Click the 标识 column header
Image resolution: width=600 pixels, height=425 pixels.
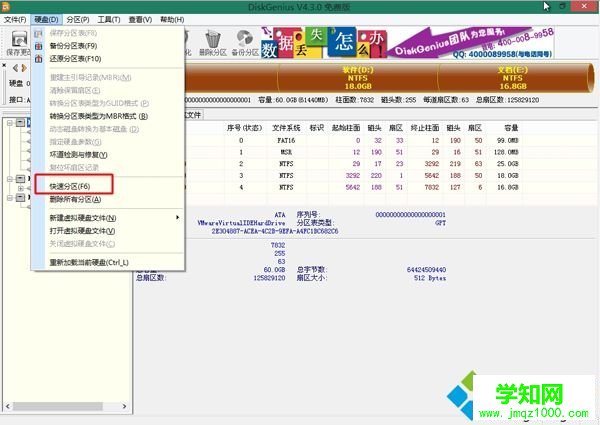317,128
